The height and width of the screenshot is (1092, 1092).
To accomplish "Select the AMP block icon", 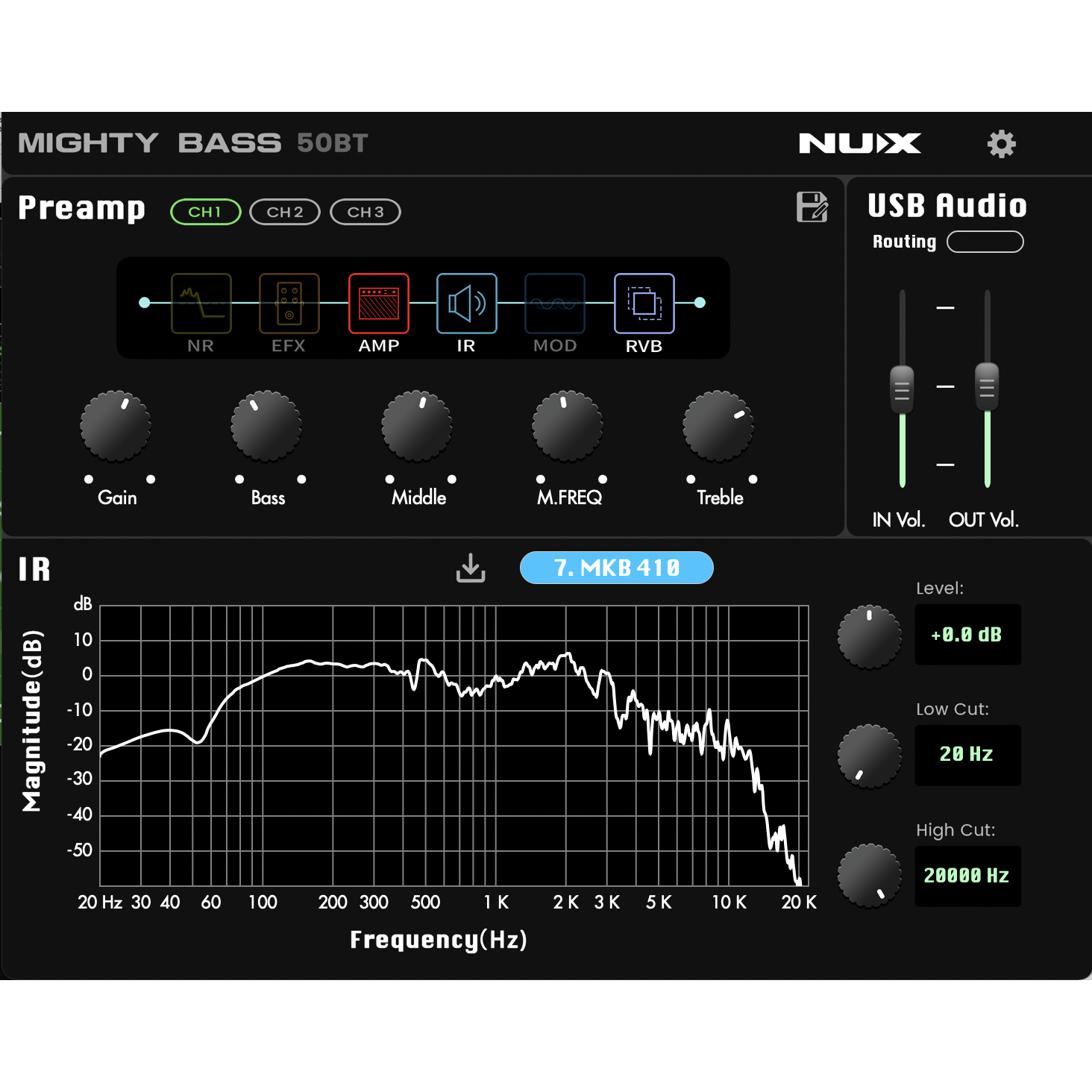I will (379, 303).
